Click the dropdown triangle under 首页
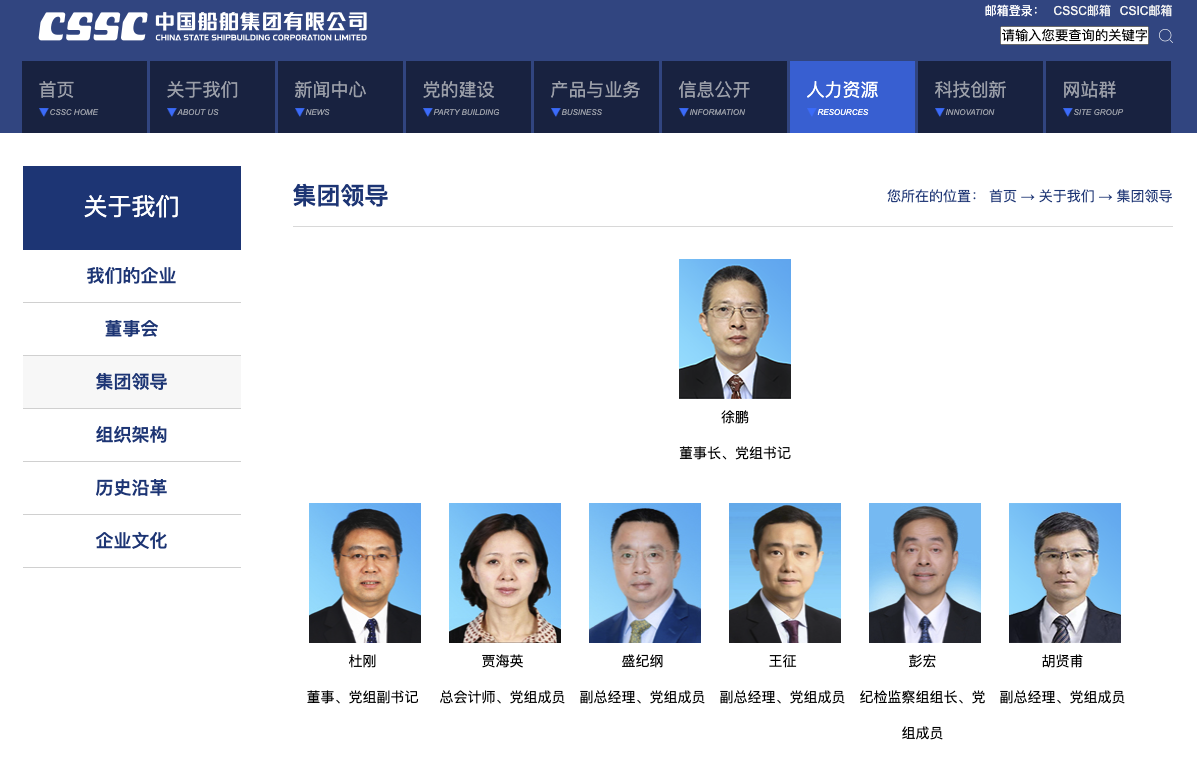1197x764 pixels. [44, 112]
